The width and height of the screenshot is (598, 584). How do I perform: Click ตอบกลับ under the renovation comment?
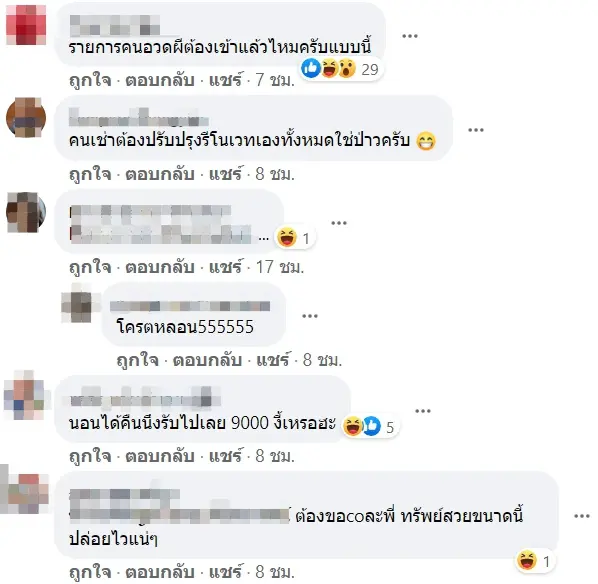tap(160, 174)
